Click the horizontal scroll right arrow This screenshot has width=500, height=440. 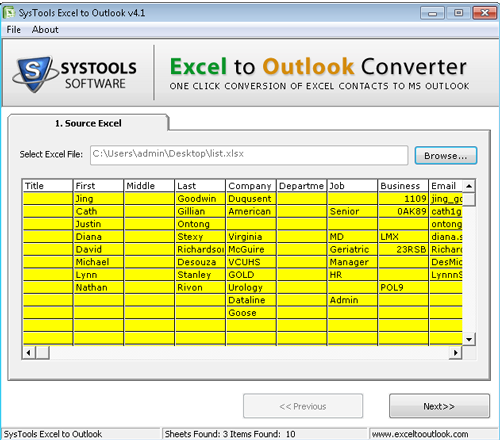(455, 353)
